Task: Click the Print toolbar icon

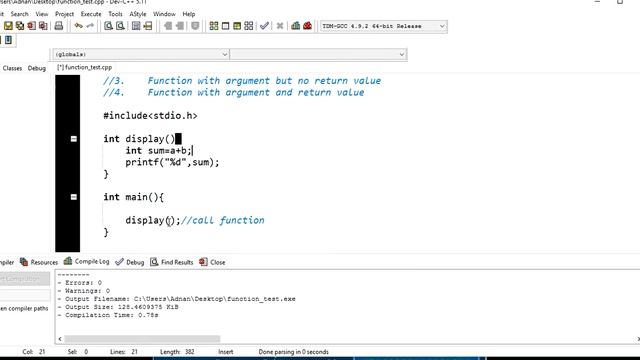Action: pos(59,26)
